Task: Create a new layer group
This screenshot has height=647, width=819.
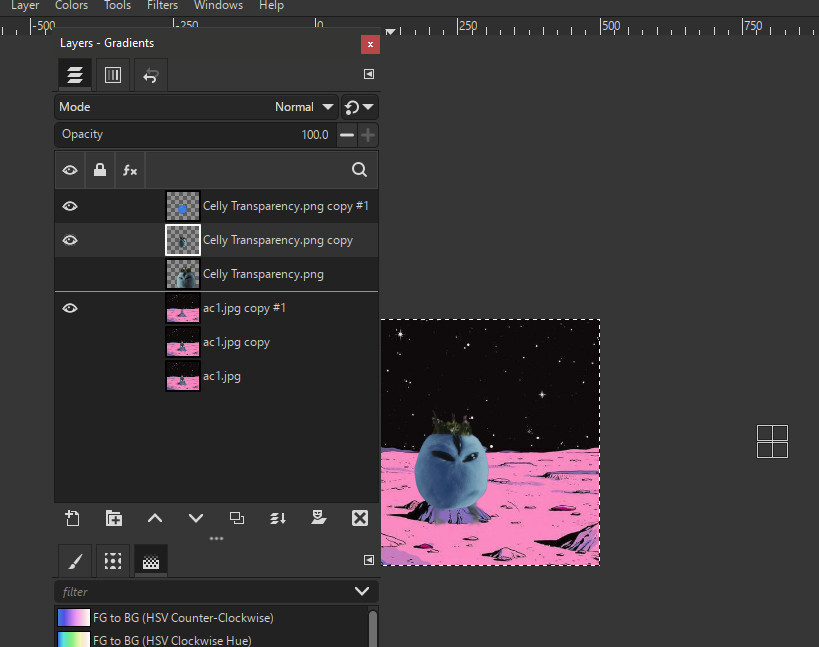Action: coord(114,518)
